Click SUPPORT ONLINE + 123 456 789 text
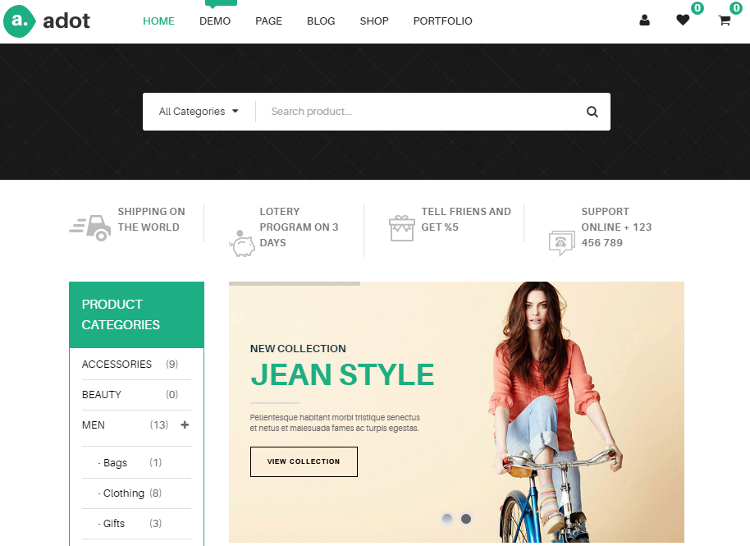Image resolution: width=750 pixels, height=546 pixels. [x=616, y=227]
